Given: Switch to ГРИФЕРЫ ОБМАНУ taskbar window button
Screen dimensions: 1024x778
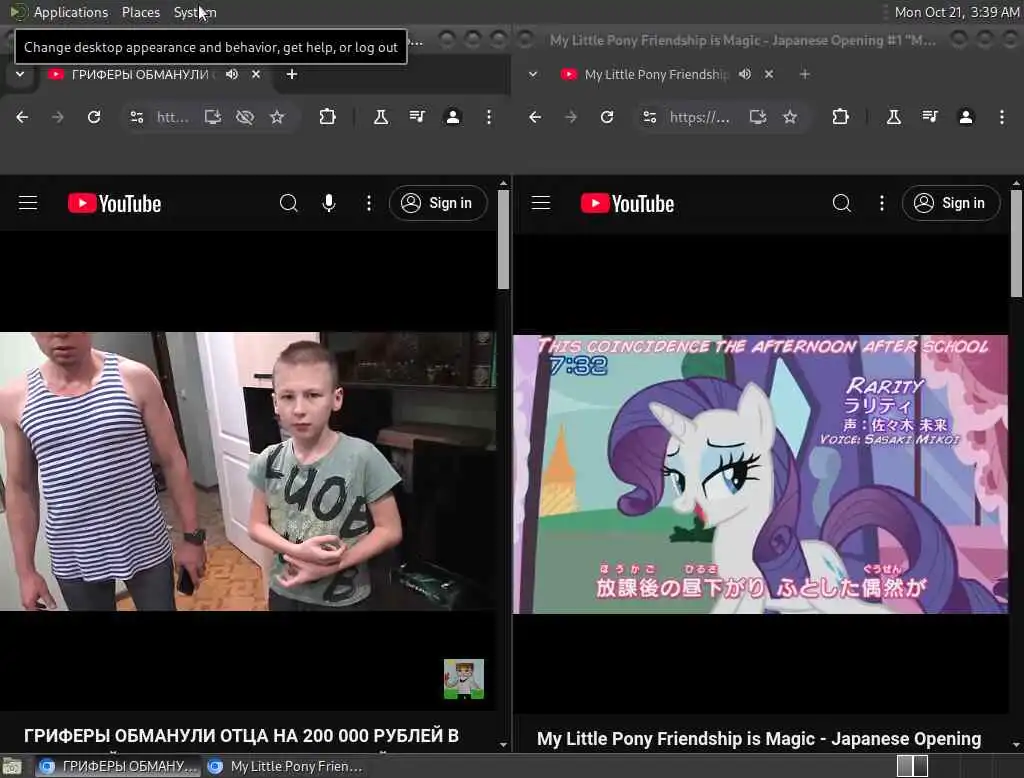Looking at the screenshot, I should point(118,766).
